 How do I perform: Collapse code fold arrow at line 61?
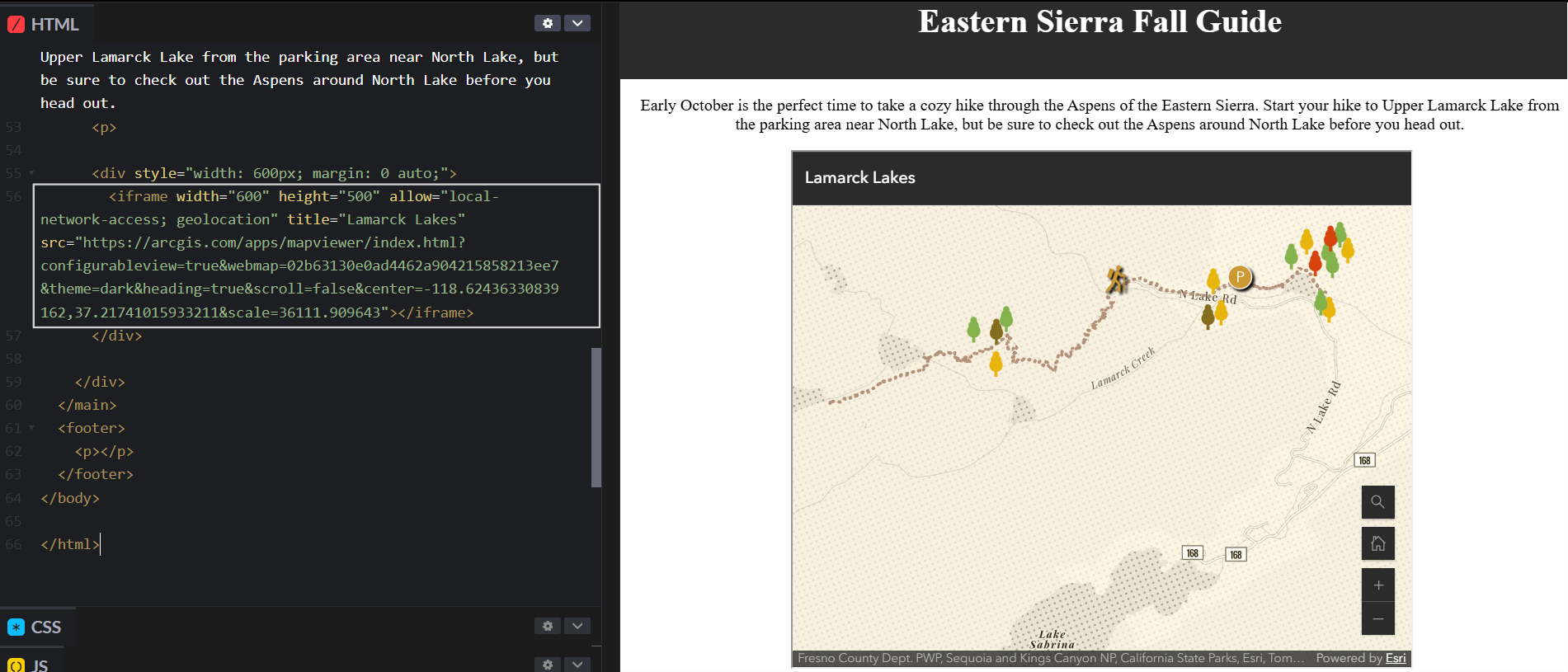pyautogui.click(x=32, y=428)
